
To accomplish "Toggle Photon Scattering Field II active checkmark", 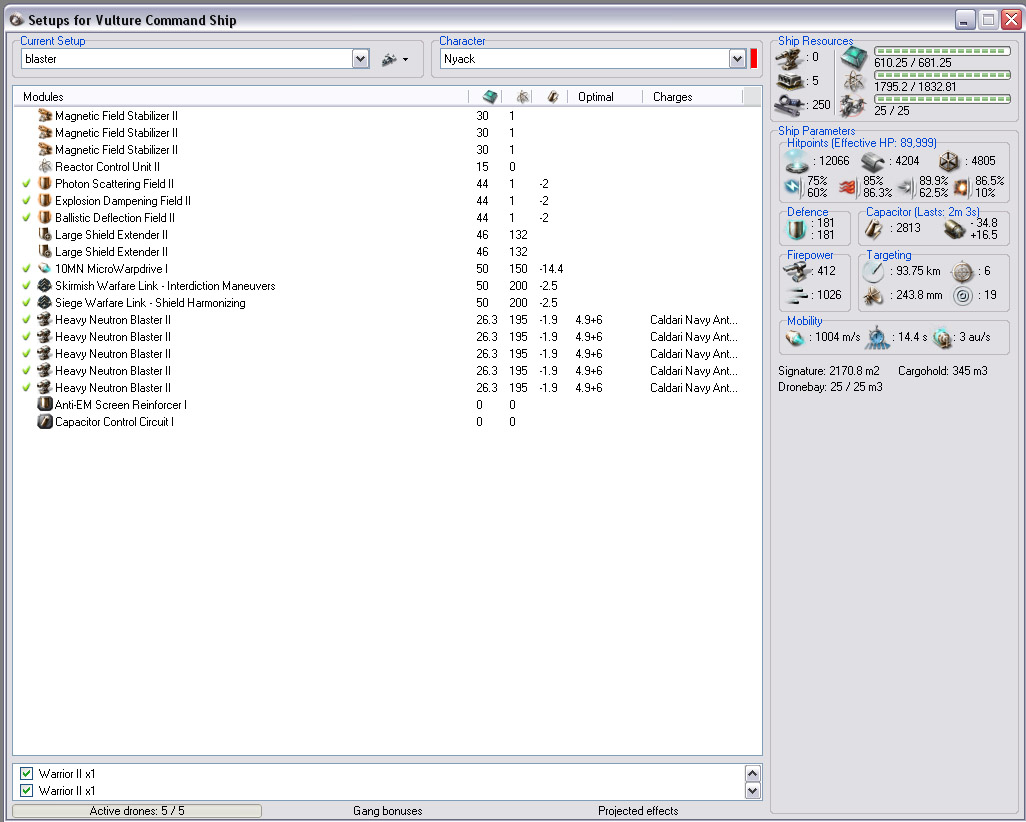I will (x=26, y=184).
